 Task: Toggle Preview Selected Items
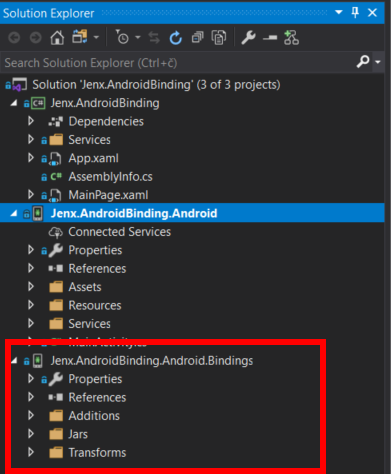click(x=270, y=38)
